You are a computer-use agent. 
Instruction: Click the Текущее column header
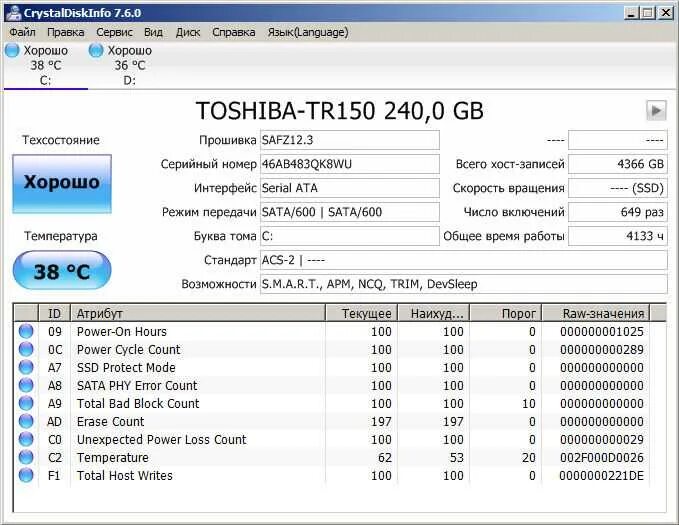coord(361,313)
